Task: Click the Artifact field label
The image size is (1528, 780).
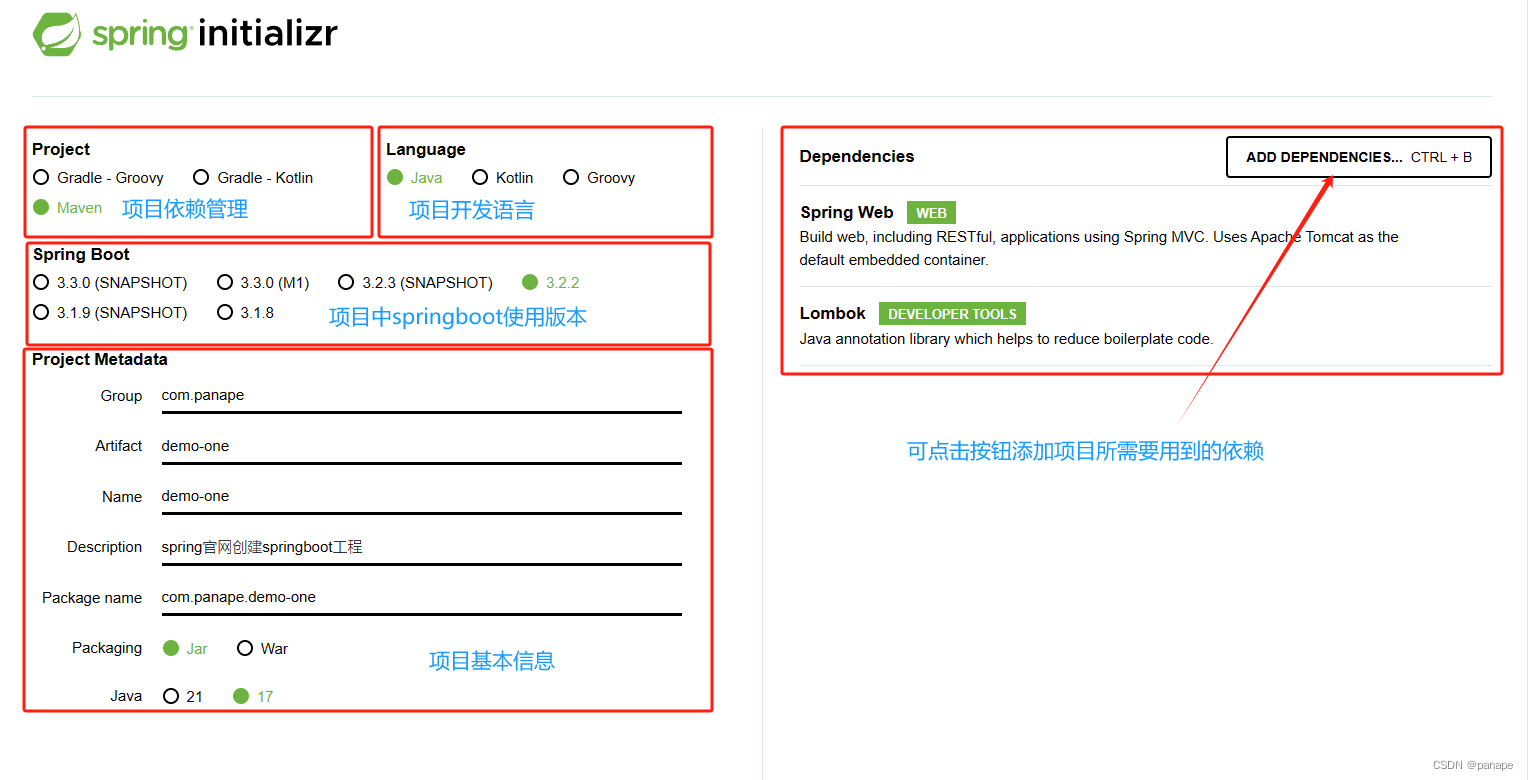Action: [119, 446]
